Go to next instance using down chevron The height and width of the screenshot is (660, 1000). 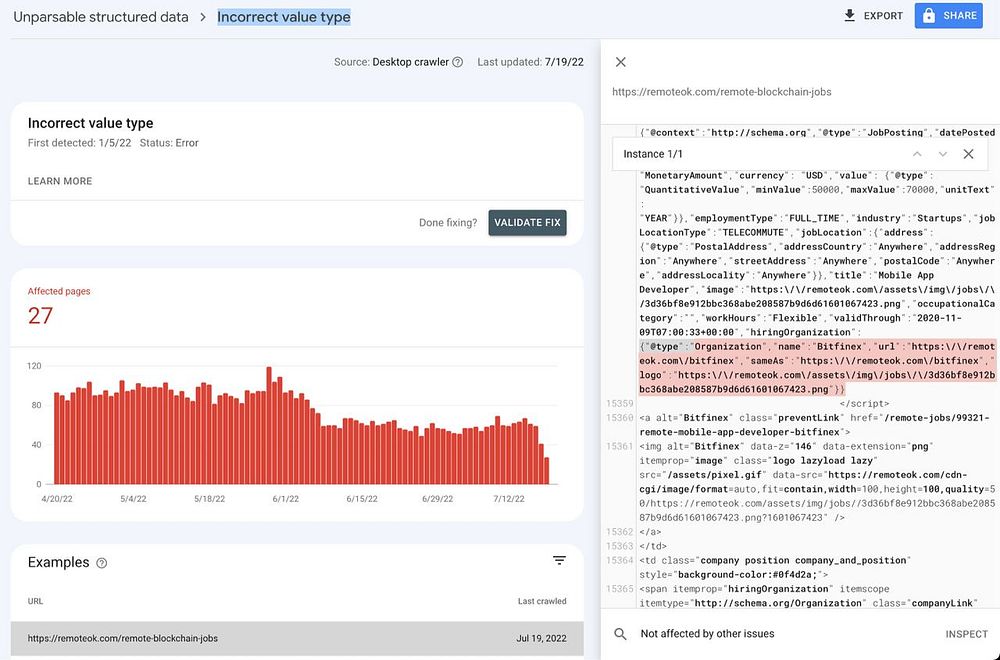[942, 154]
